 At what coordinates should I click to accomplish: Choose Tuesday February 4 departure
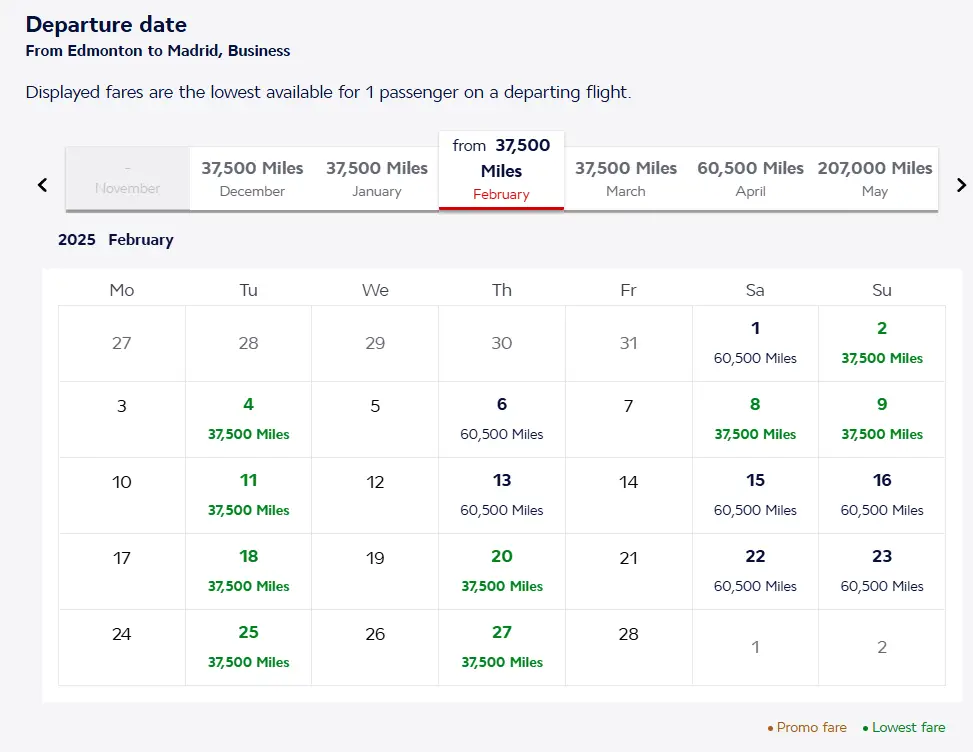[248, 419]
